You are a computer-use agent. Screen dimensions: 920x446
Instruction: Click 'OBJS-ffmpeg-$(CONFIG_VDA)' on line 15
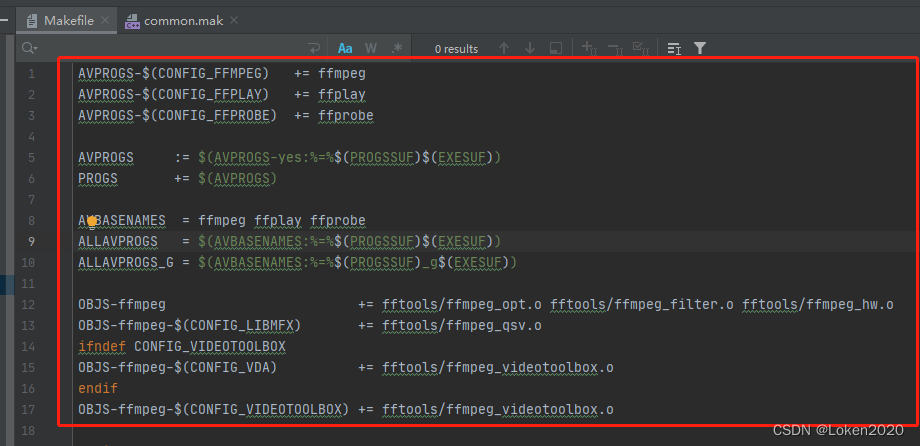tap(178, 368)
